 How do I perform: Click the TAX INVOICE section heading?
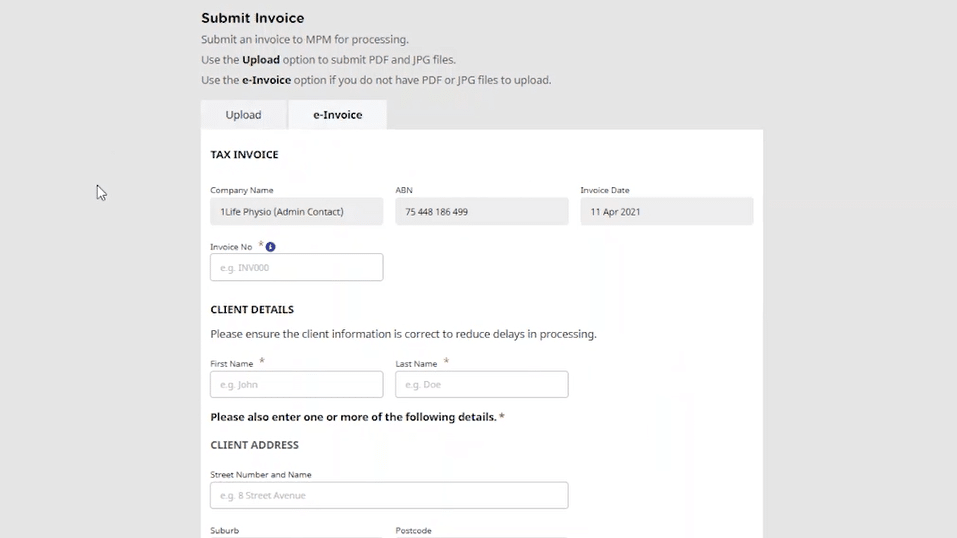pos(244,155)
